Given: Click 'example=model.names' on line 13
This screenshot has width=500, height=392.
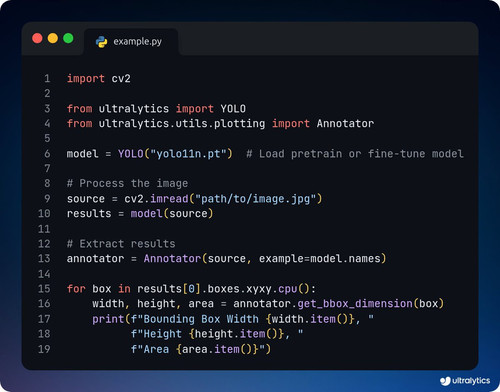Looking at the screenshot, I should tap(320, 259).
